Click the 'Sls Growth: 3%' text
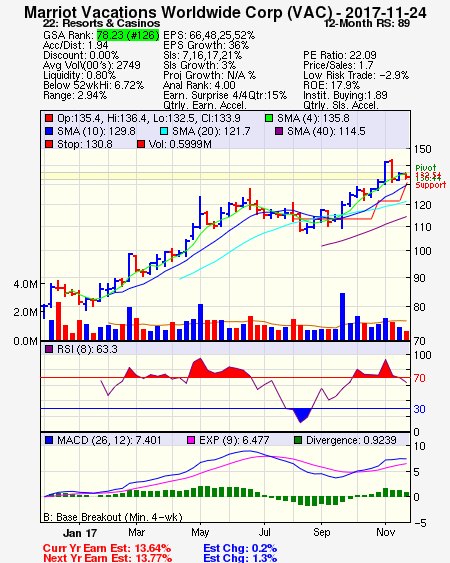450x563 pixels. coord(199,65)
